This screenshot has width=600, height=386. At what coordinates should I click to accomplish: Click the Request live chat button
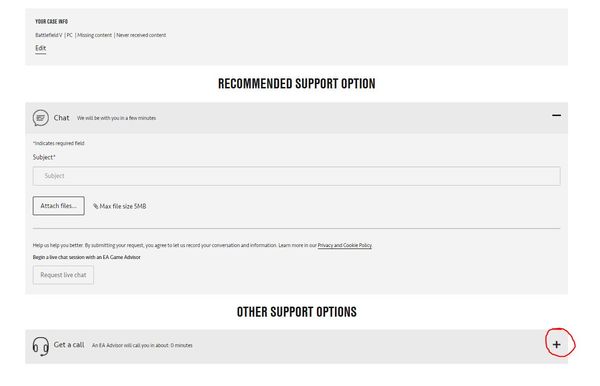click(x=63, y=275)
